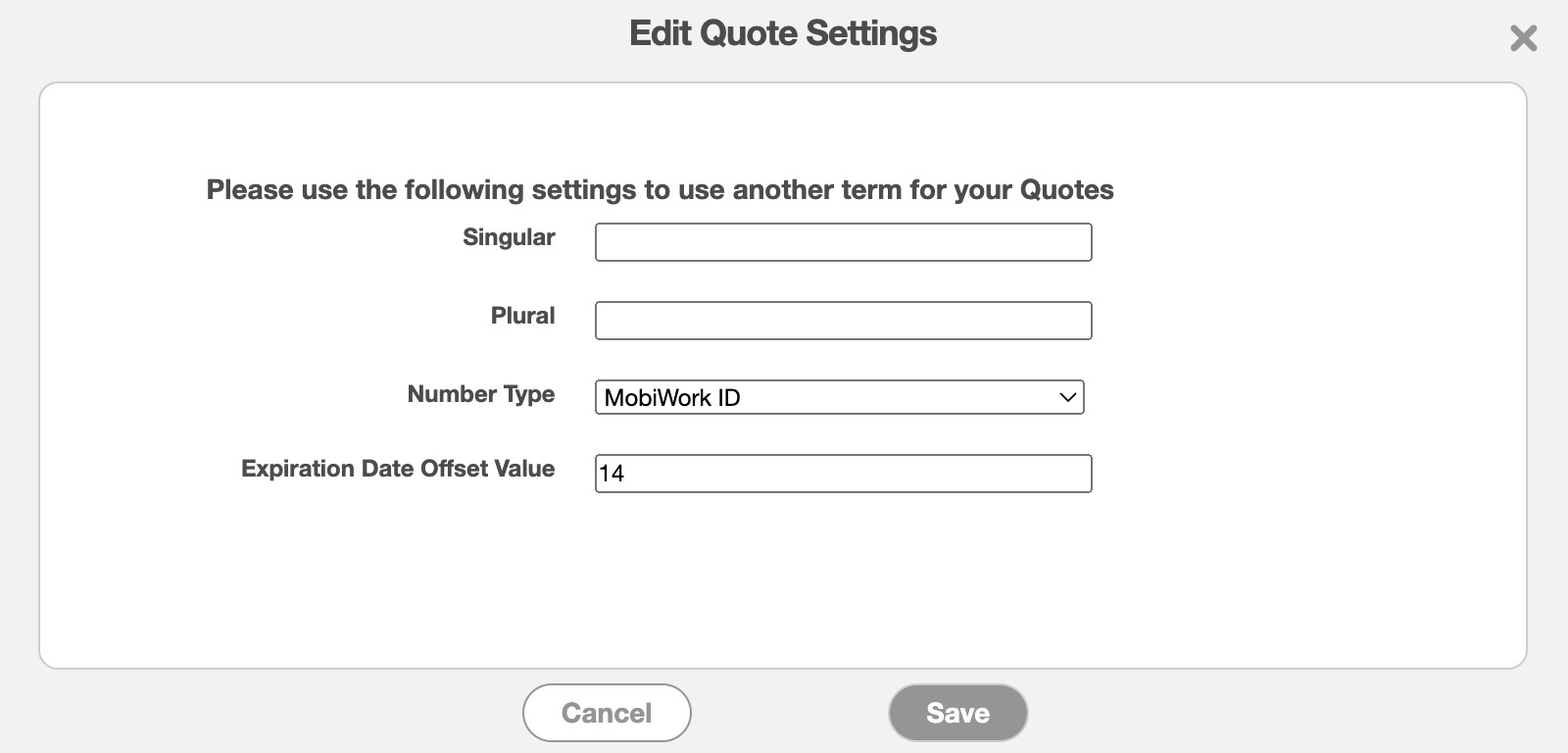The image size is (1568, 753).
Task: Save the quote settings
Action: 957,713
